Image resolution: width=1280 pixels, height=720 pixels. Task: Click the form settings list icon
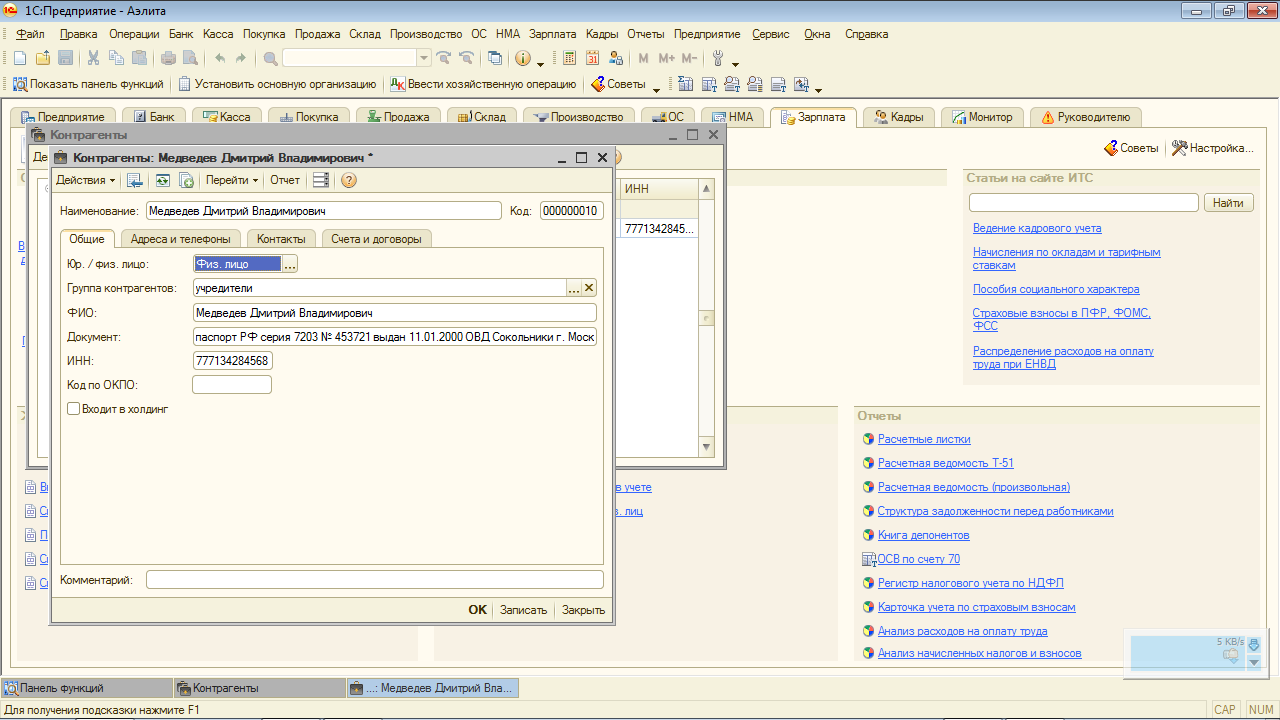[x=320, y=180]
